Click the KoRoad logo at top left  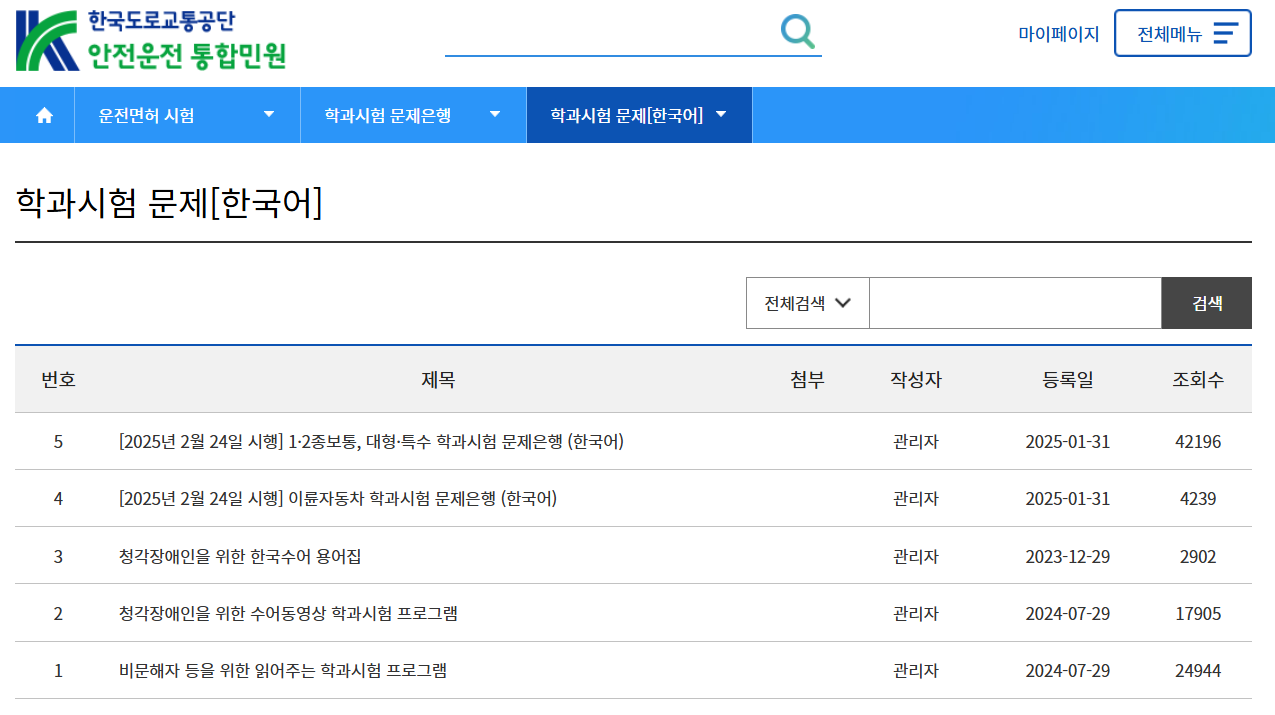[x=151, y=40]
